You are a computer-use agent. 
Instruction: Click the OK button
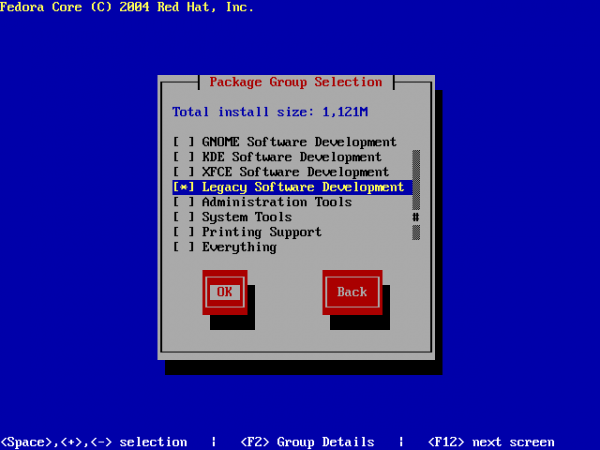[225, 292]
